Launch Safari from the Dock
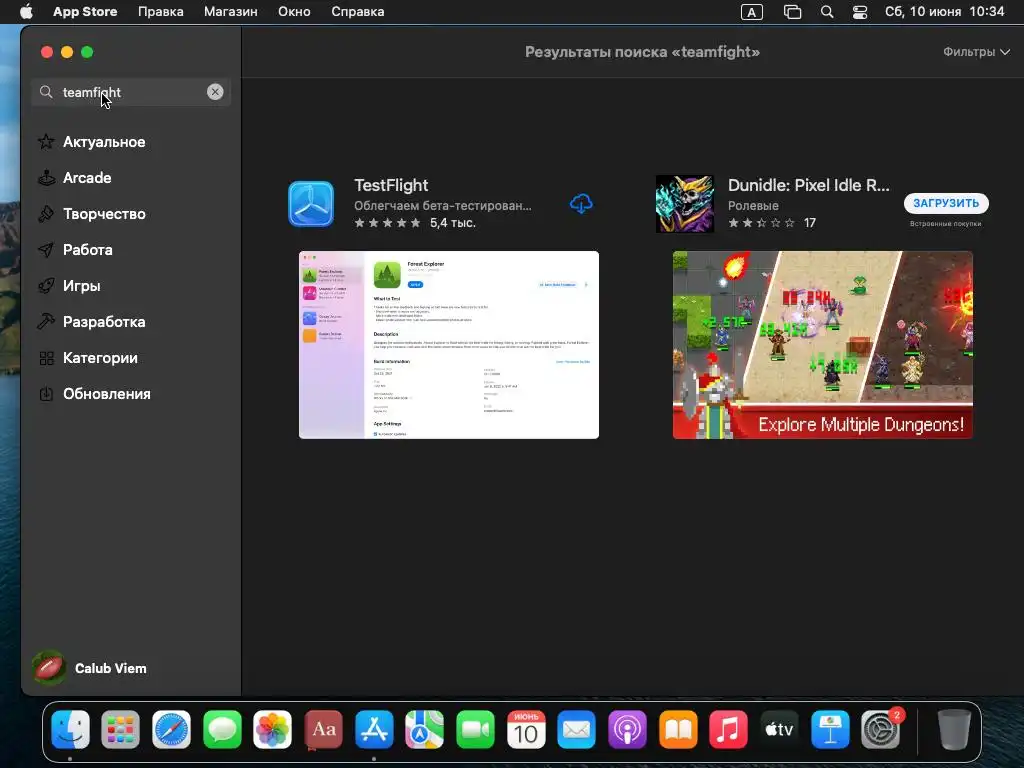The height and width of the screenshot is (768, 1024). [x=171, y=729]
